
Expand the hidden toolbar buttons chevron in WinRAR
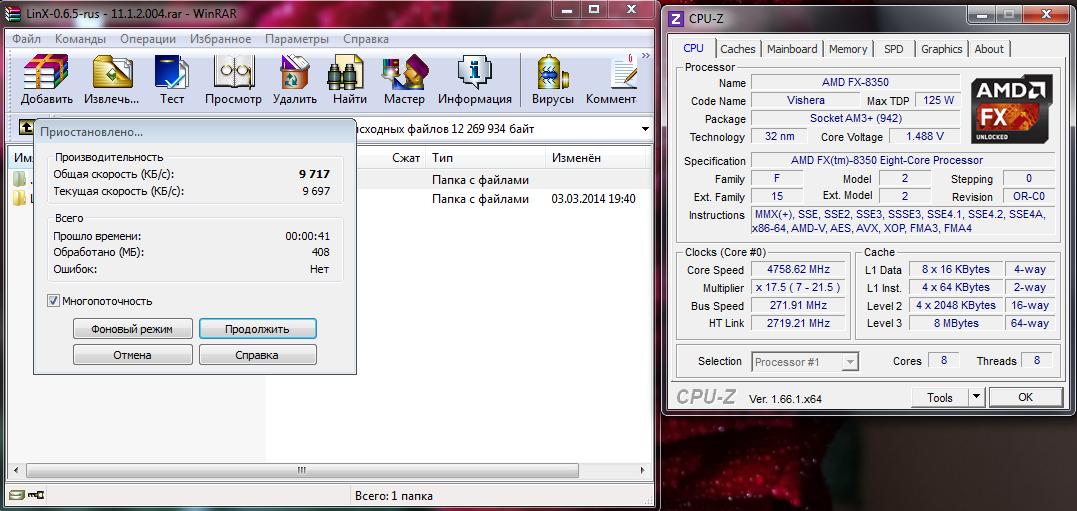(645, 56)
